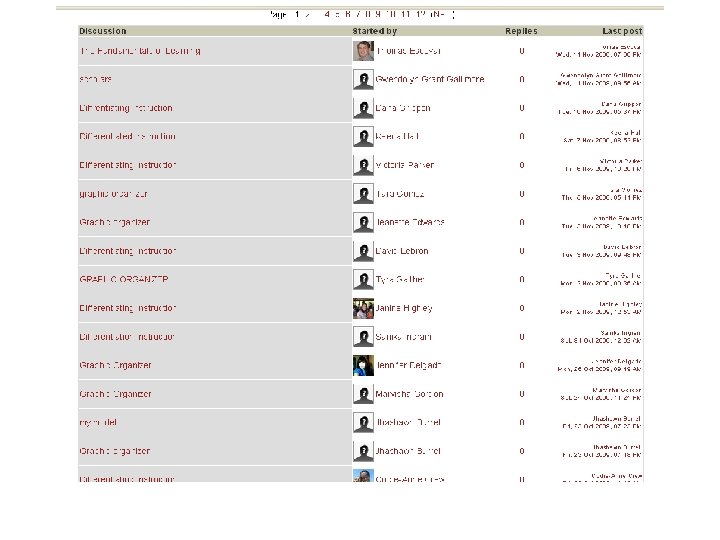
Task: Click the avatar in the third row, 'Differentiating instruction'
Action: [363, 108]
